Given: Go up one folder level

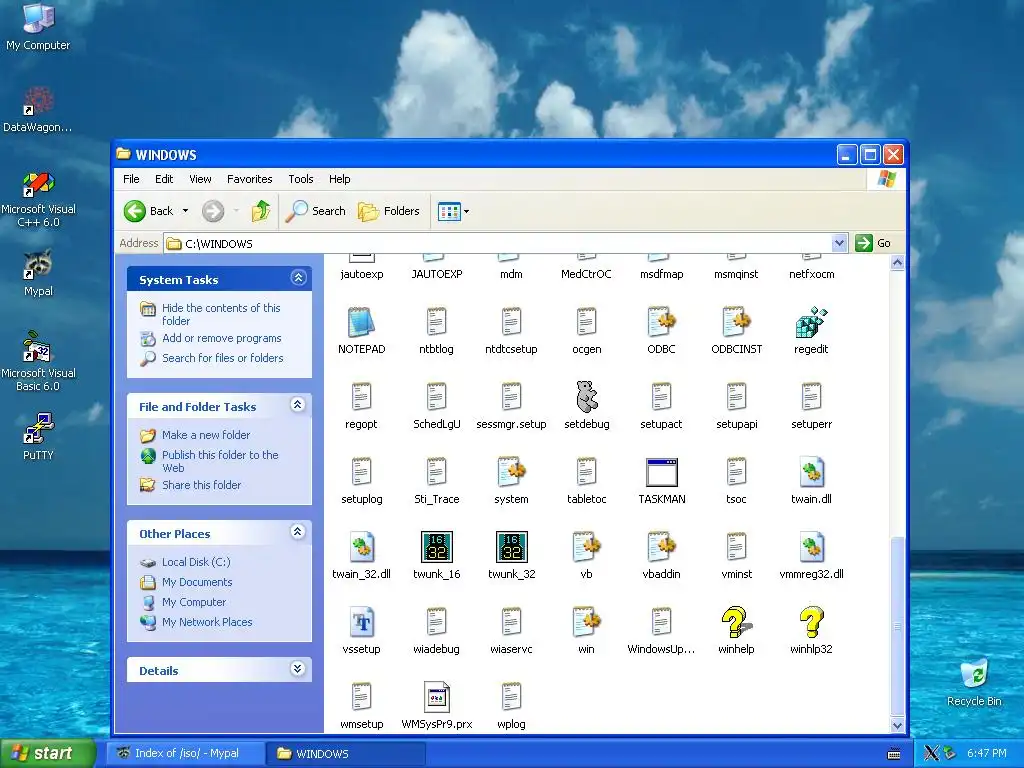Looking at the screenshot, I should 261,211.
